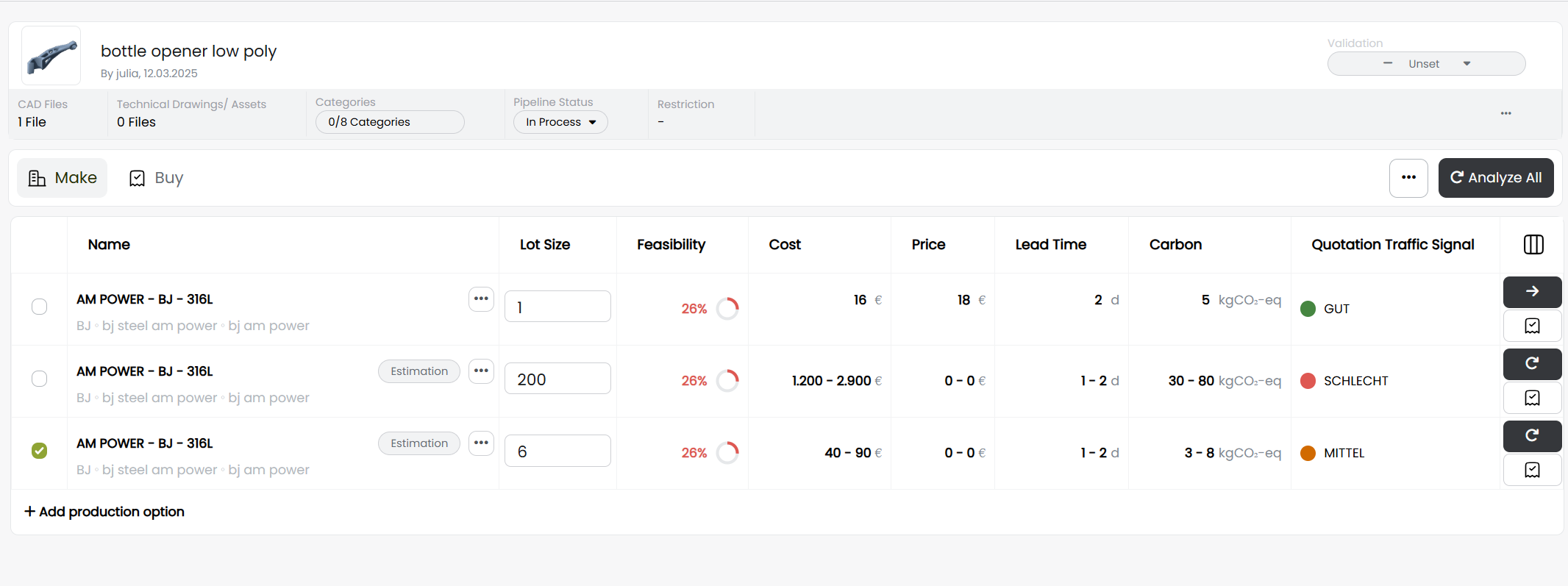Open the checklist icon in the GUT row
Screen dimensions: 1568x586
click(x=1532, y=326)
